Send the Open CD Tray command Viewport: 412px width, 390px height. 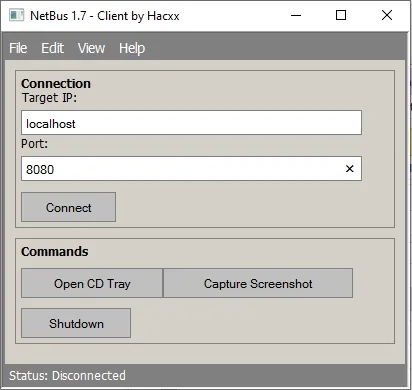click(x=92, y=283)
